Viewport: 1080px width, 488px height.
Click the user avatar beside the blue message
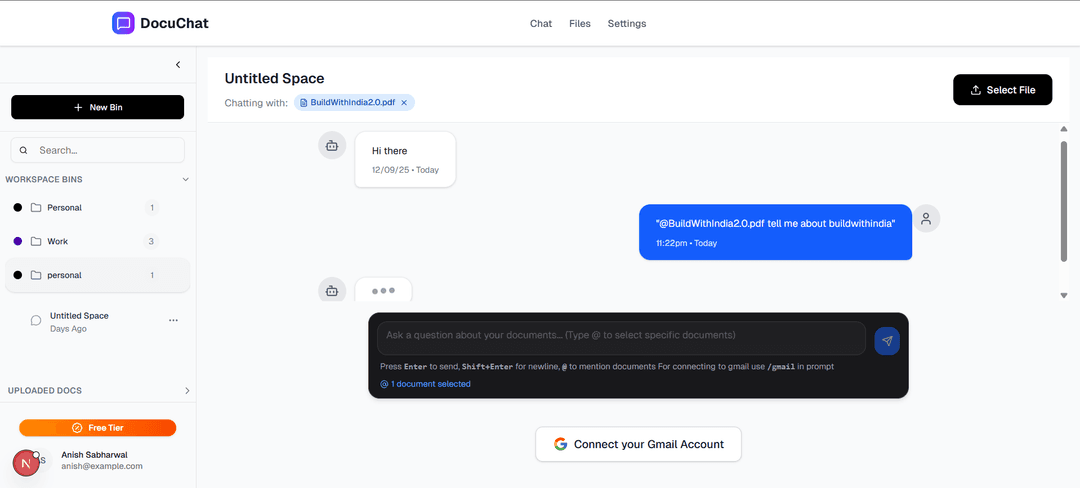[x=926, y=219]
